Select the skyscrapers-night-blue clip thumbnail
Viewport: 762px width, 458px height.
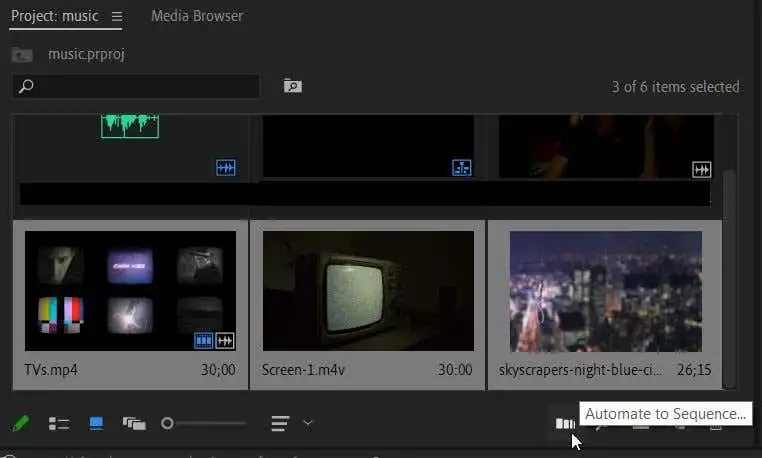coord(605,291)
